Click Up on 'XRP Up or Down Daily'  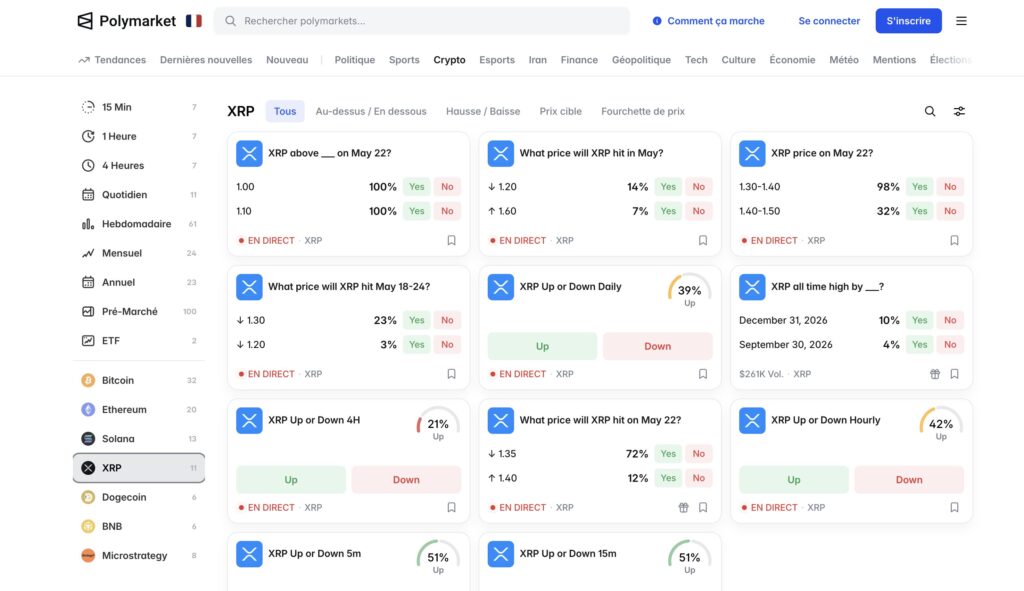tap(542, 346)
